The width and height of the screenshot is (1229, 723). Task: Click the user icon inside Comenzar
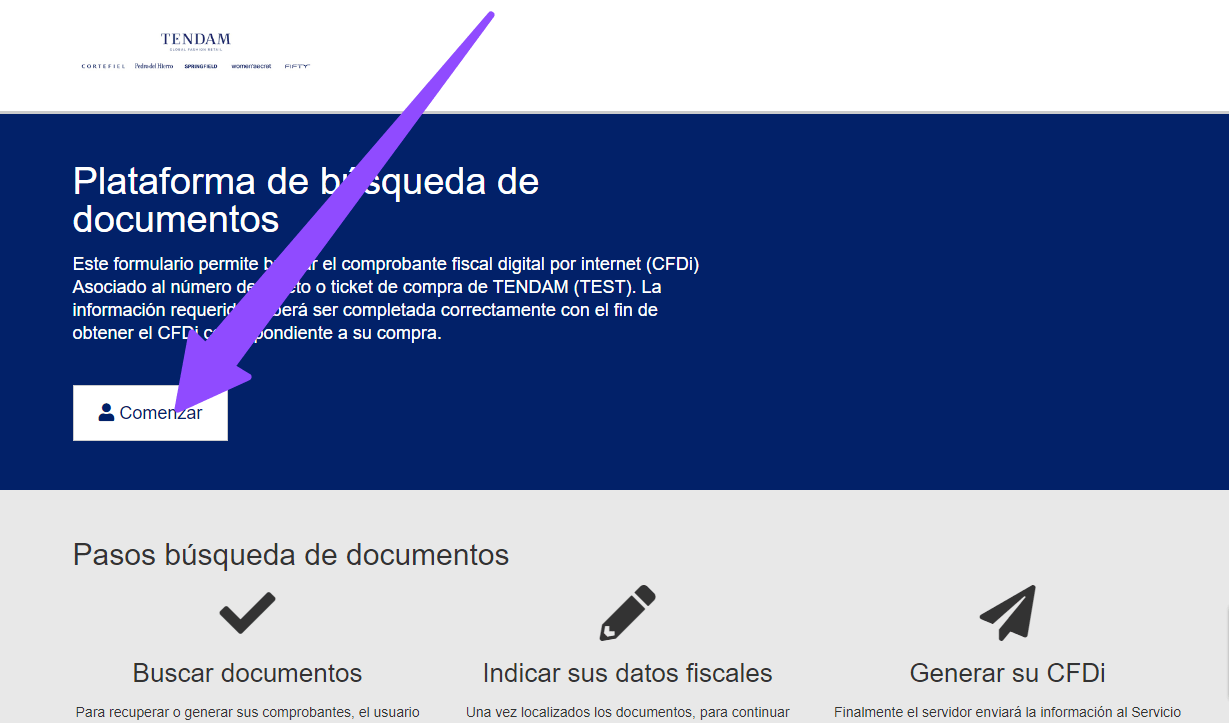[x=106, y=412]
